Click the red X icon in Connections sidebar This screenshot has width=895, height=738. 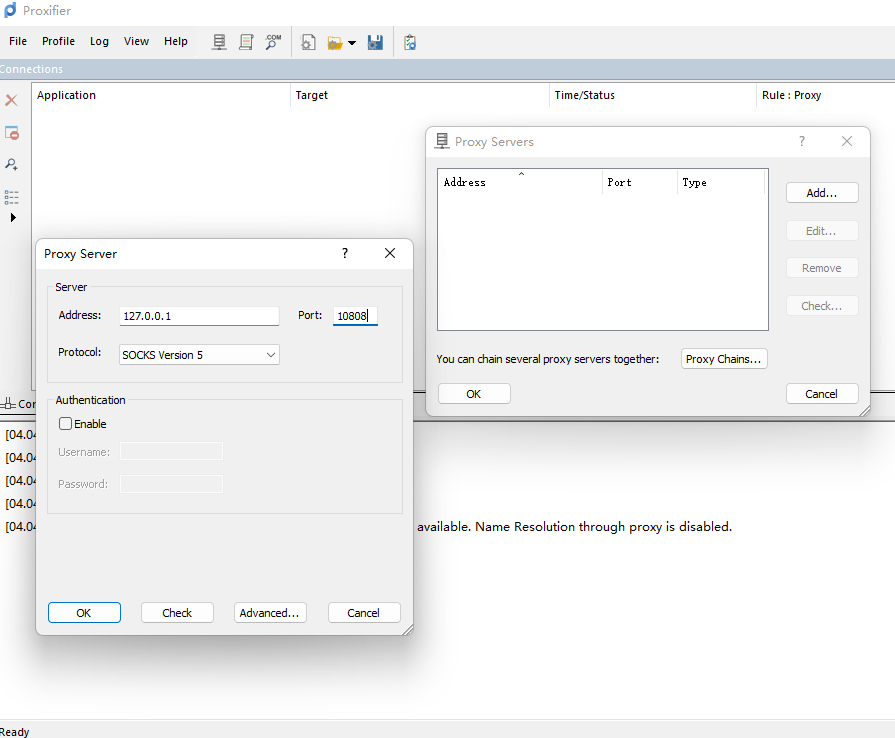[x=11, y=100]
